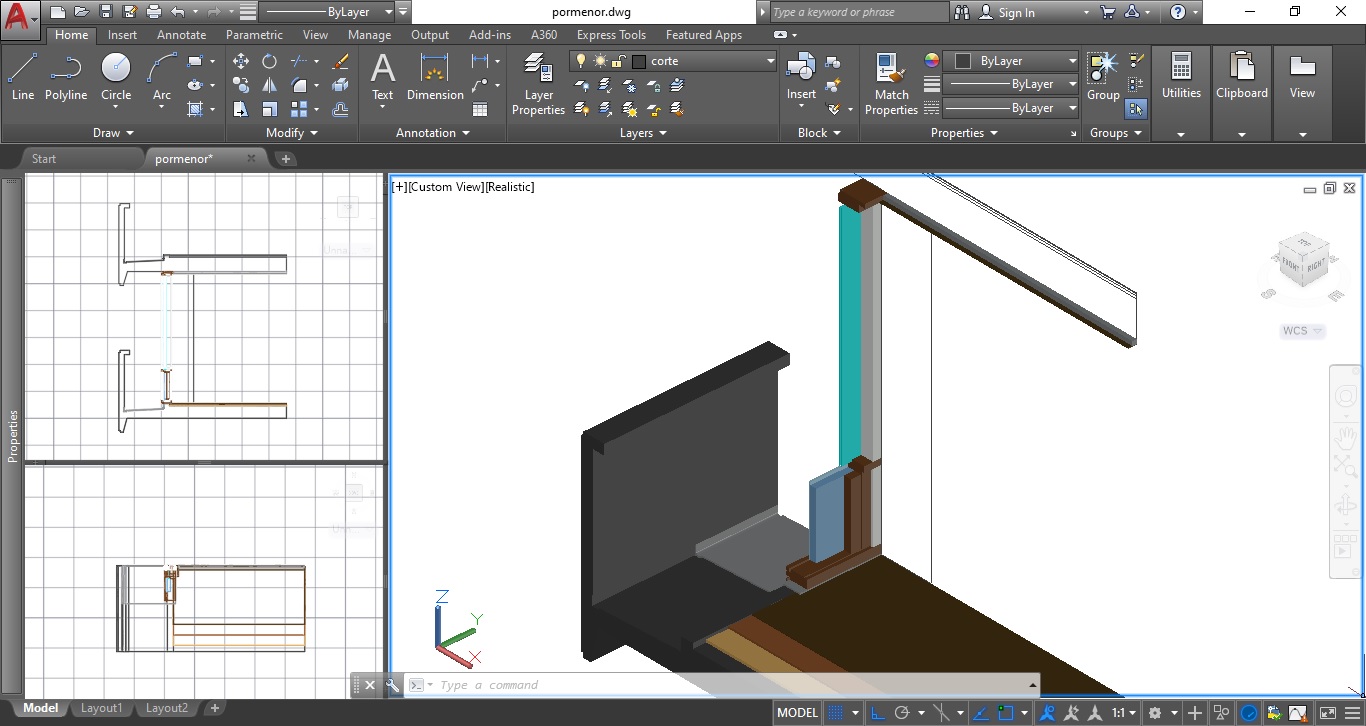Click the Group tool icon
The height and width of the screenshot is (726, 1366).
click(1103, 78)
